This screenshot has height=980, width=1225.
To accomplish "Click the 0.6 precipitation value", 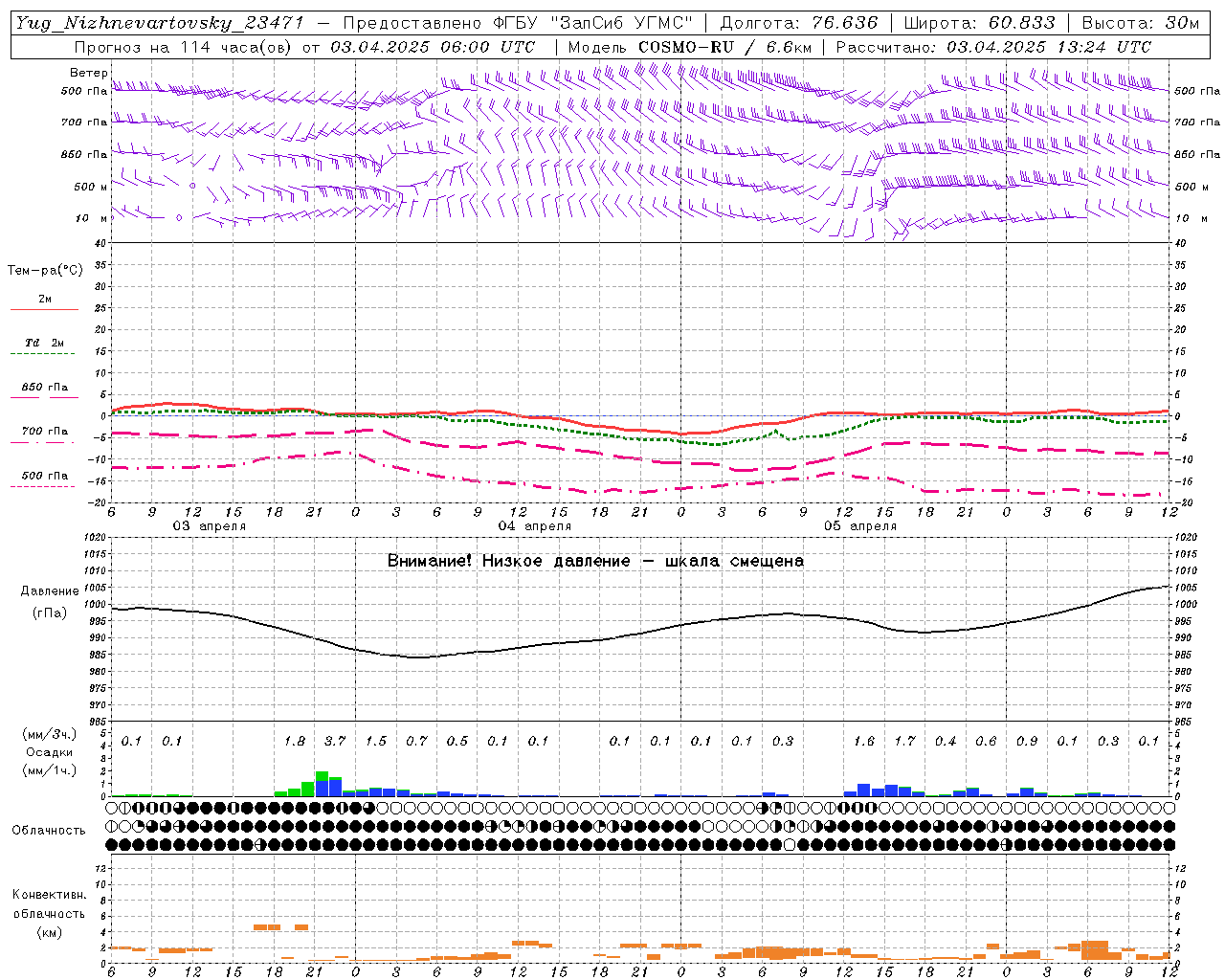I will [987, 741].
